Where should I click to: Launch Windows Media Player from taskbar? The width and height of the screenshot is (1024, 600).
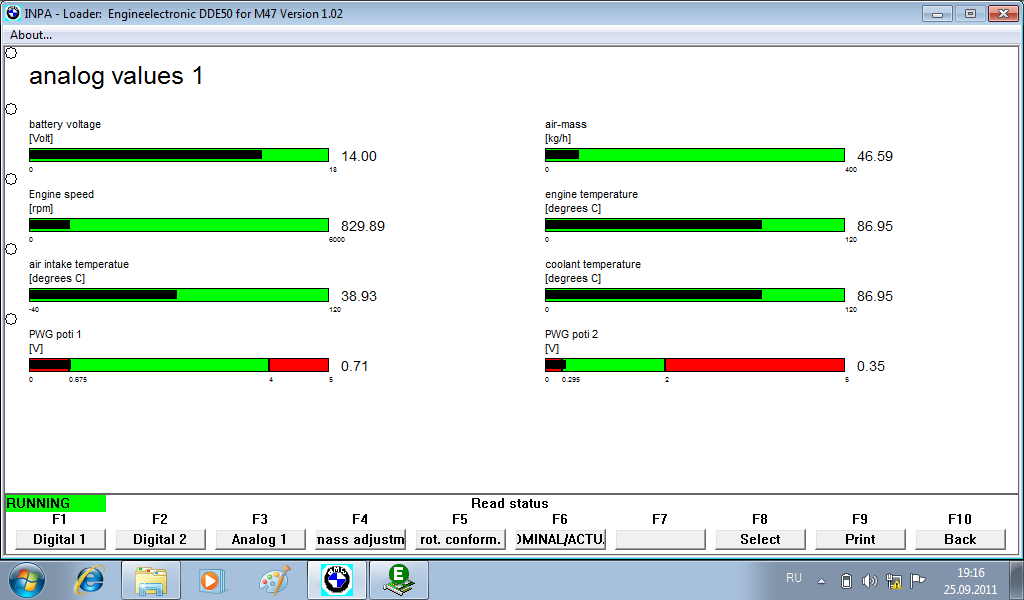(210, 580)
